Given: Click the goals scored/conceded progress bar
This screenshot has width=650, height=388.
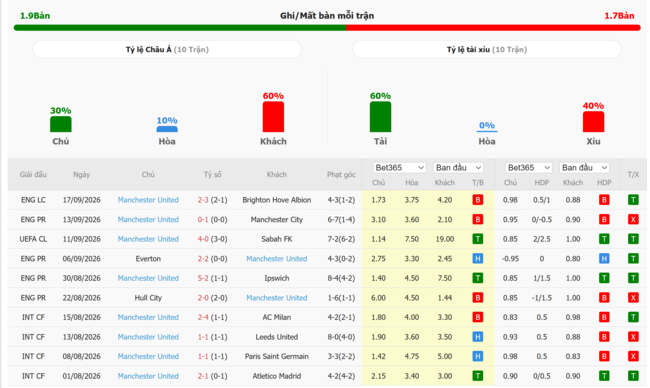Looking at the screenshot, I should point(327,28).
